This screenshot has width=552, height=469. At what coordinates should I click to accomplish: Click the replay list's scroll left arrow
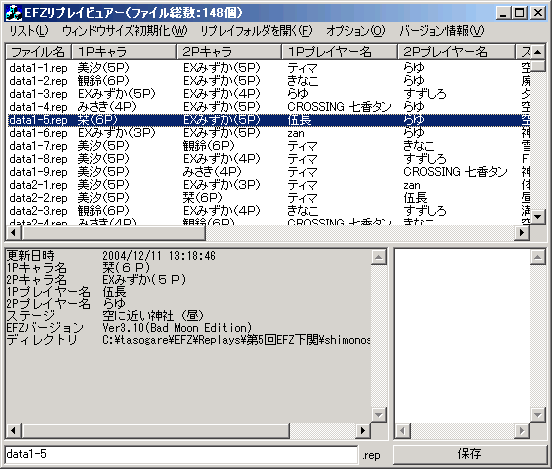coord(13,233)
